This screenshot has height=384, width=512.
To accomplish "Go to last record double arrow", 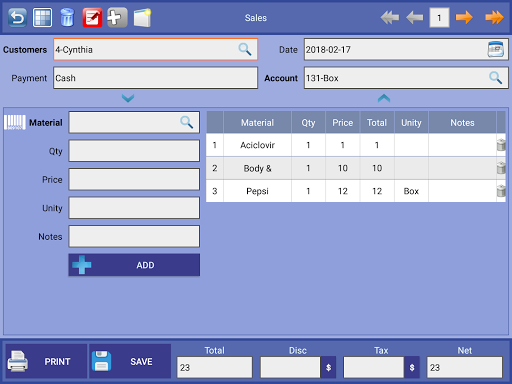I will click(494, 17).
